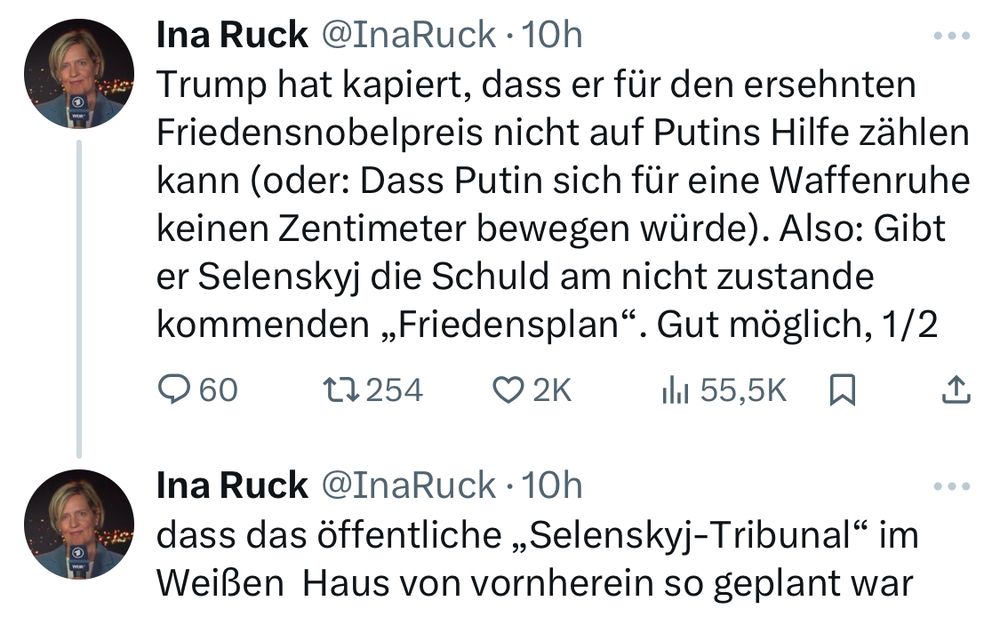Viewport: 1000px width, 618px height.
Task: Click the 10h timestamp on the "Selenskyj-Tribunal" tweet
Action: [x=553, y=486]
